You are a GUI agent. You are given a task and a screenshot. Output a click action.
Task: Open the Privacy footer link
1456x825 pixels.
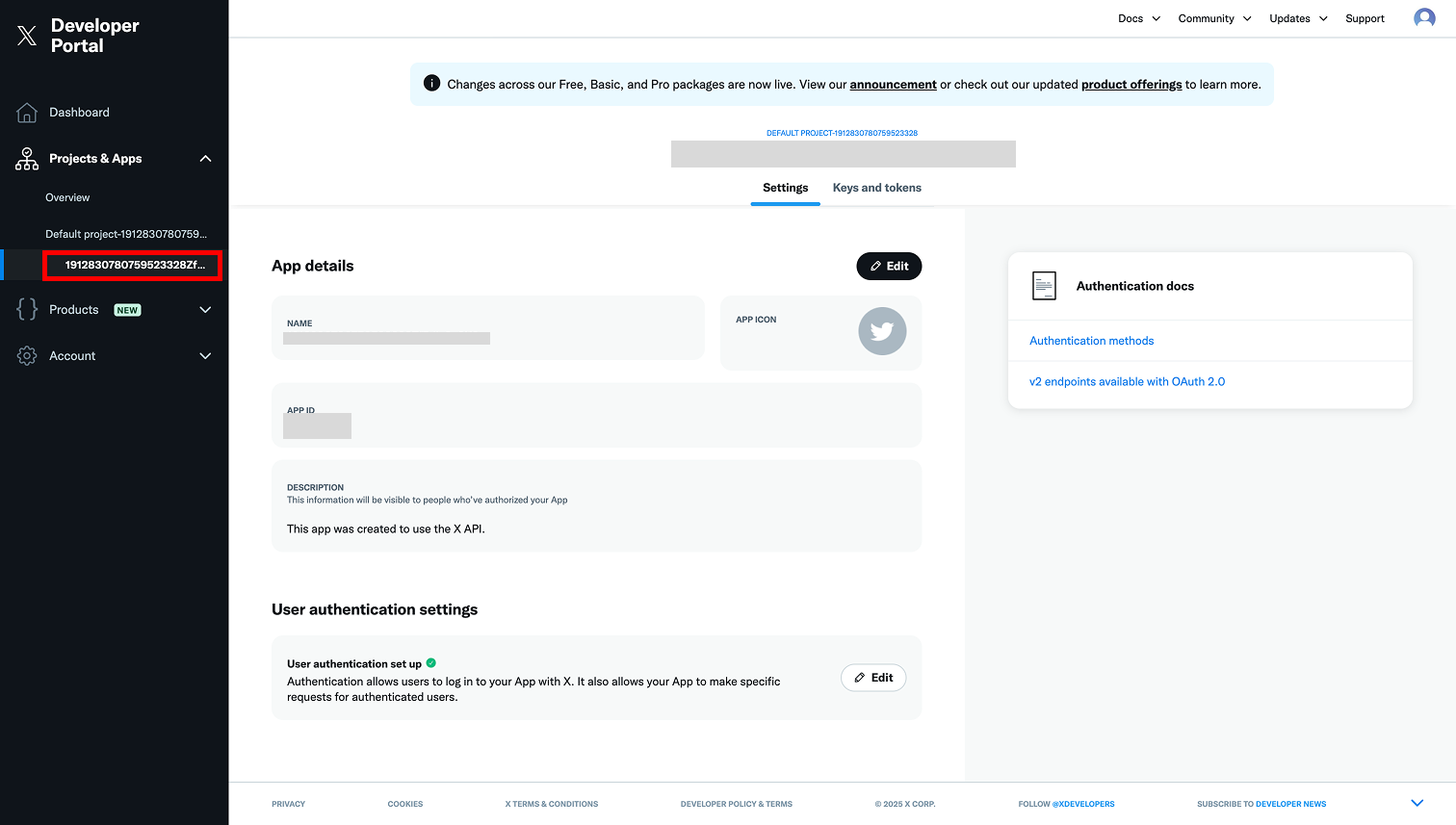tap(288, 804)
